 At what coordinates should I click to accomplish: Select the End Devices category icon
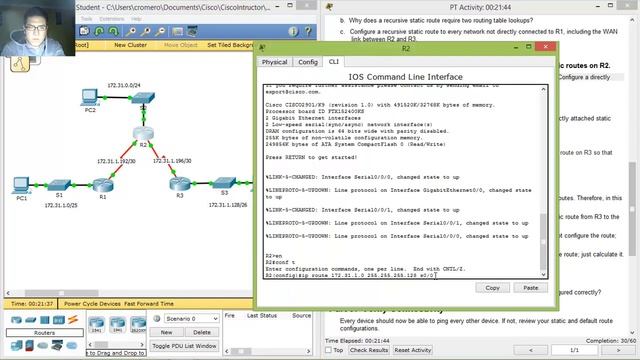tap(16, 346)
